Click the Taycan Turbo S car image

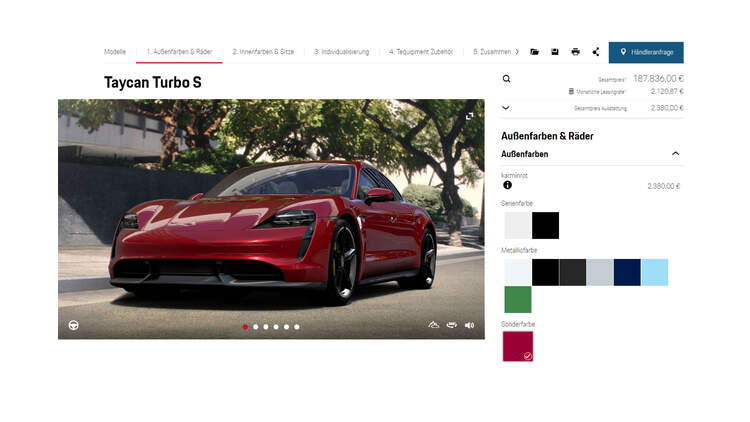coord(271,219)
